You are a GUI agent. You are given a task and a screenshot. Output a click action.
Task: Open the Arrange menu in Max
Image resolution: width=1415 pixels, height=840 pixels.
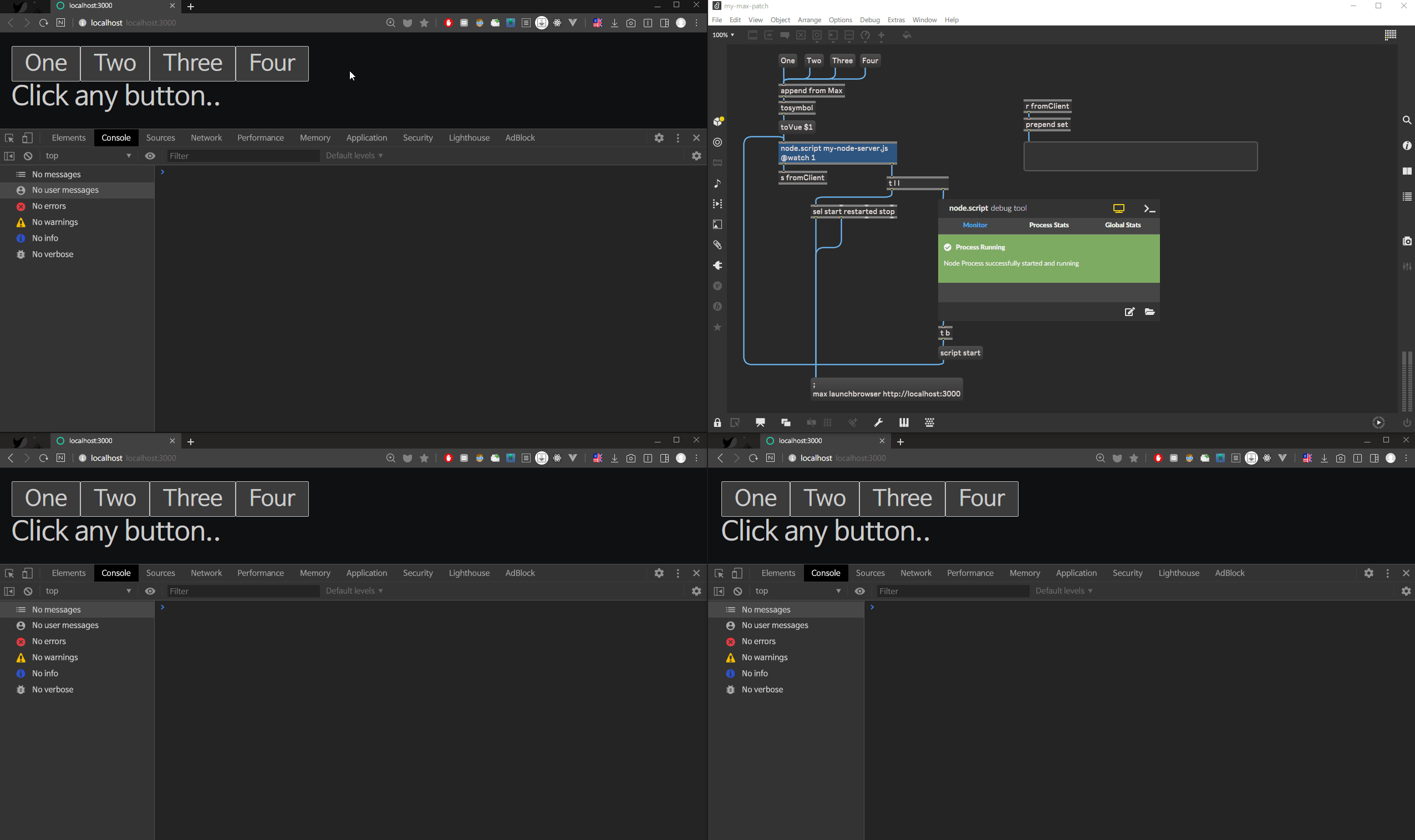coord(809,20)
